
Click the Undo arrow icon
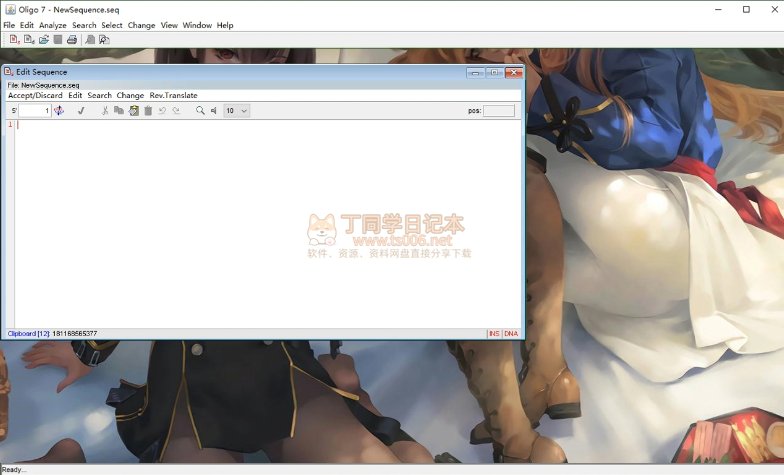(162, 110)
